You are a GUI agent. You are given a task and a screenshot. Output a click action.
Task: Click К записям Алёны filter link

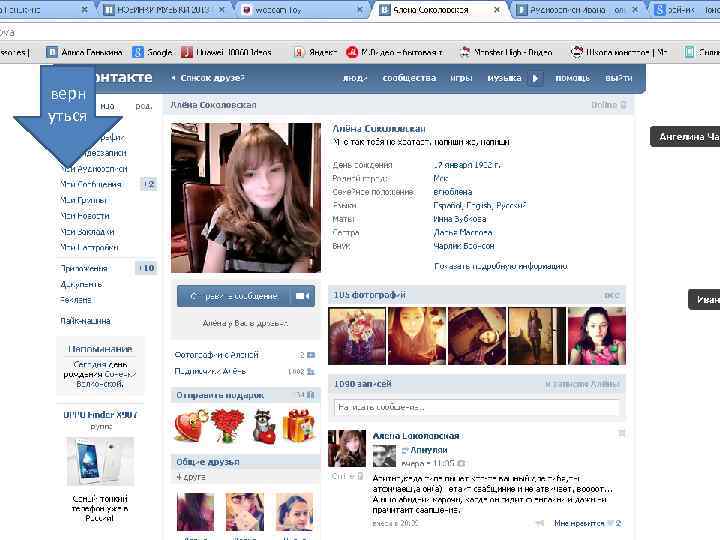point(582,384)
